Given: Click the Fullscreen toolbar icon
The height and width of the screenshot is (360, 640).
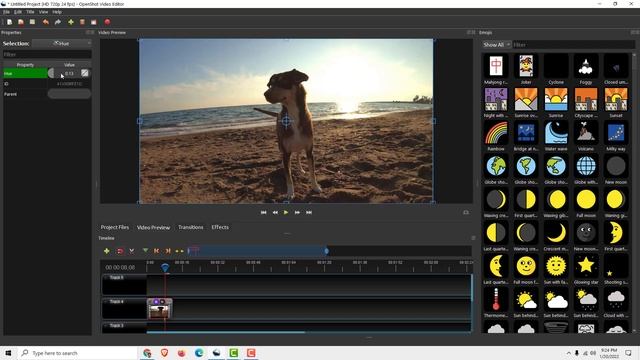Looking at the screenshot, I should point(93,22).
